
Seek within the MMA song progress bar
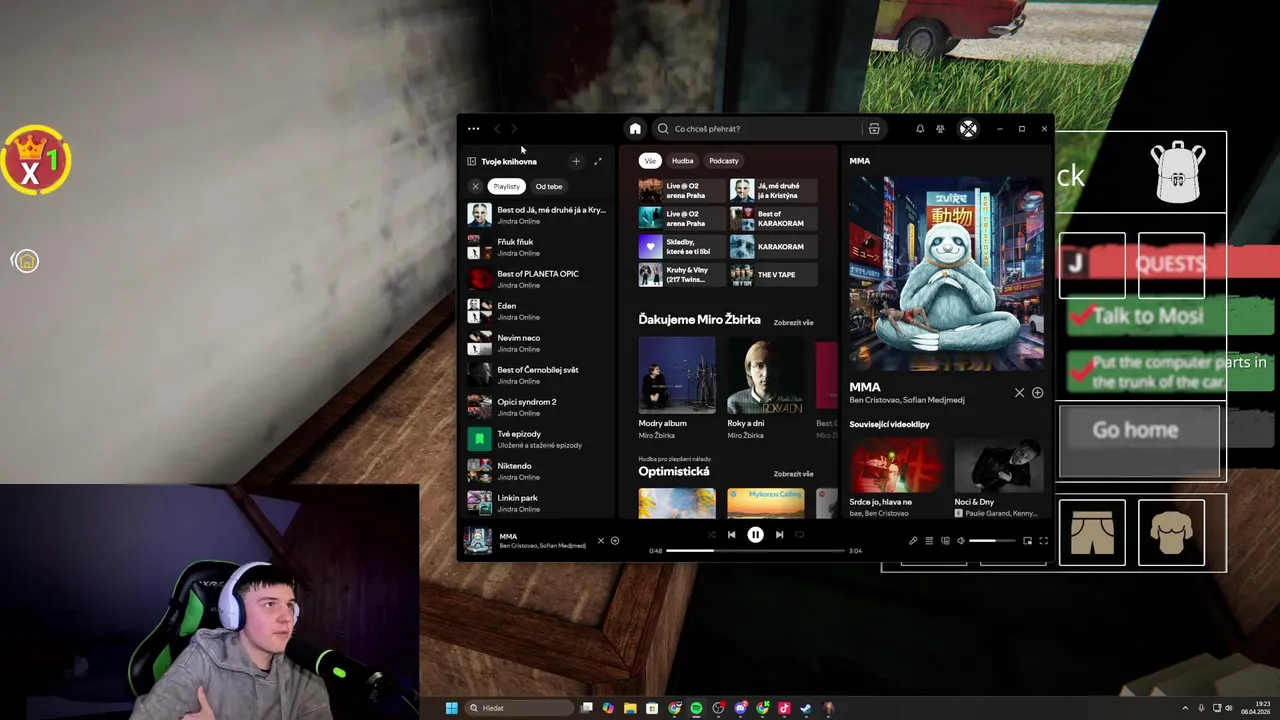(x=755, y=550)
